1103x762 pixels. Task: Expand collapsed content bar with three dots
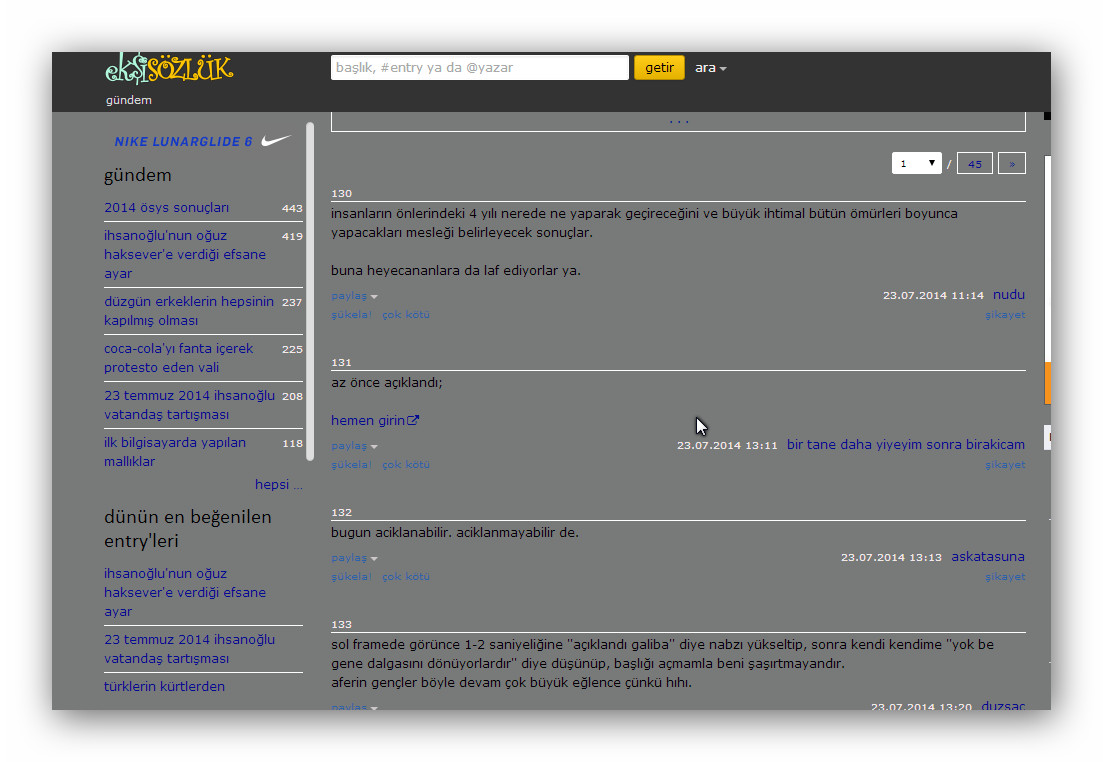[x=678, y=121]
